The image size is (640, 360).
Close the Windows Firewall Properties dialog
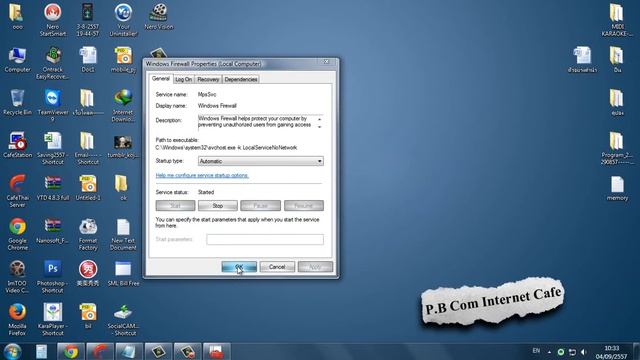(326, 62)
